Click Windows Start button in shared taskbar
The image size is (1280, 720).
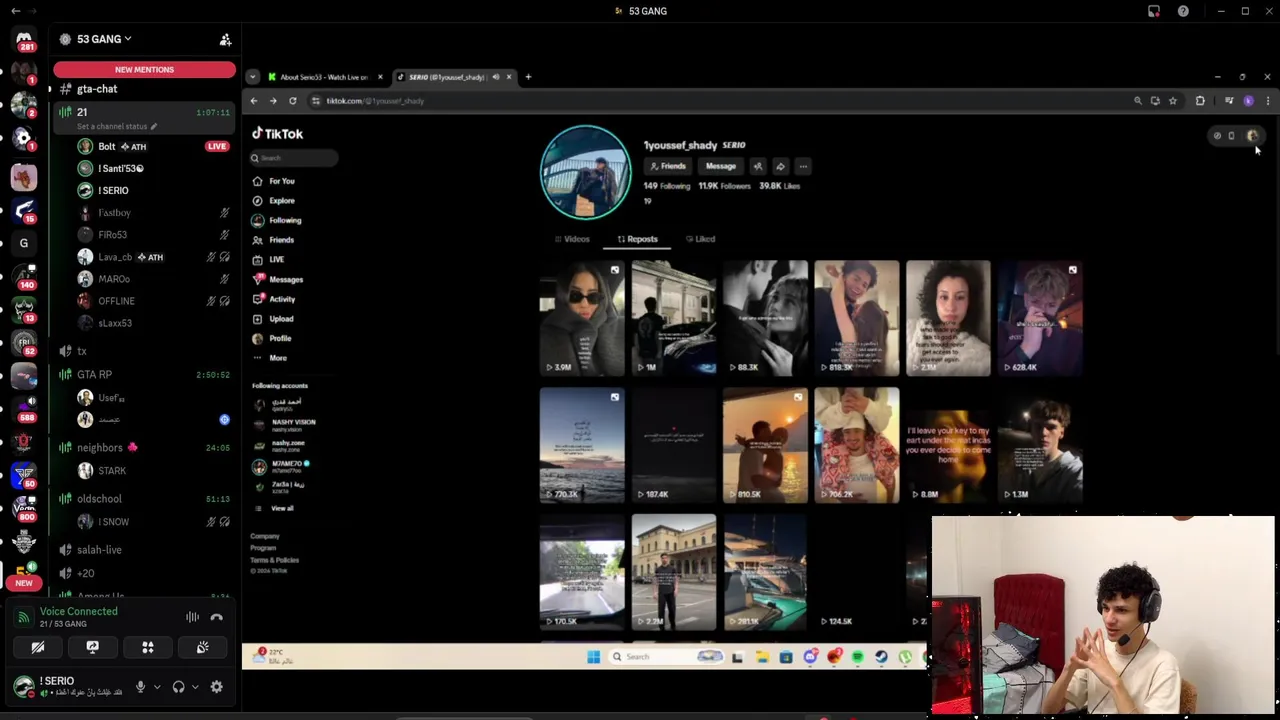click(593, 657)
